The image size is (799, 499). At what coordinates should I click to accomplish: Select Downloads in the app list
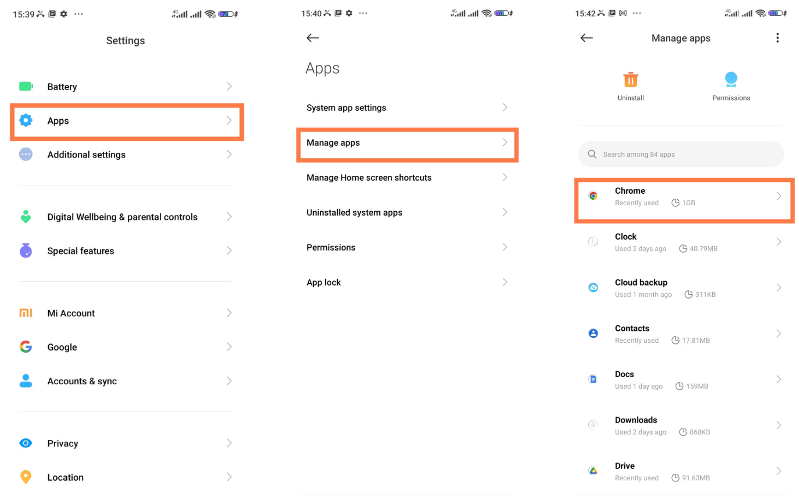(x=684, y=425)
